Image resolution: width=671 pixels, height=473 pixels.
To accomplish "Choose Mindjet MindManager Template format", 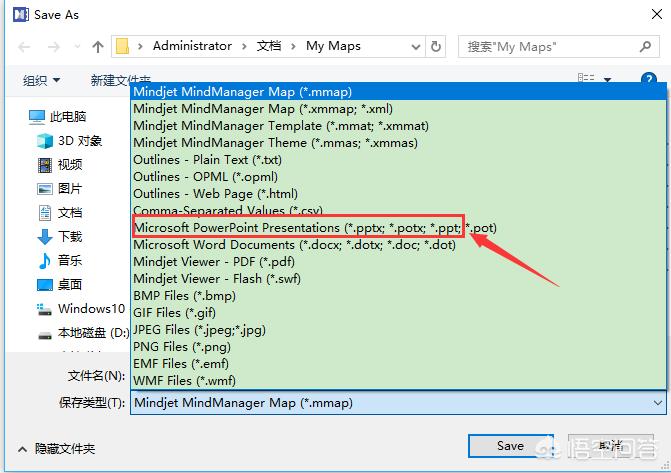I will (398, 126).
